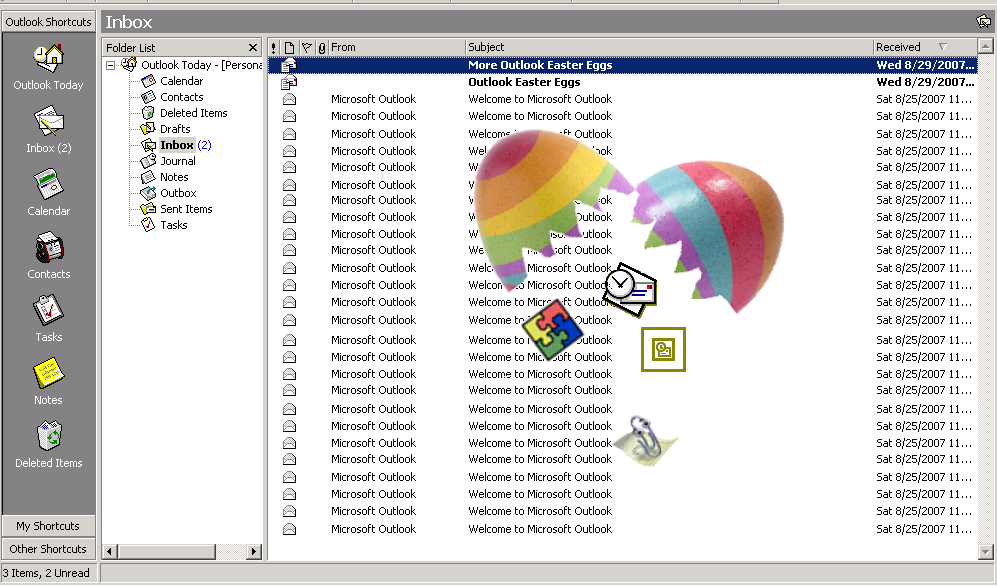Select Deleted Items folder in Folder List

(x=193, y=112)
